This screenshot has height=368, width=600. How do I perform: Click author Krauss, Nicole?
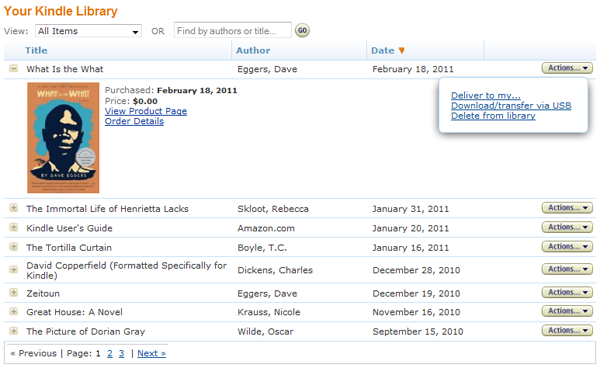click(269, 312)
